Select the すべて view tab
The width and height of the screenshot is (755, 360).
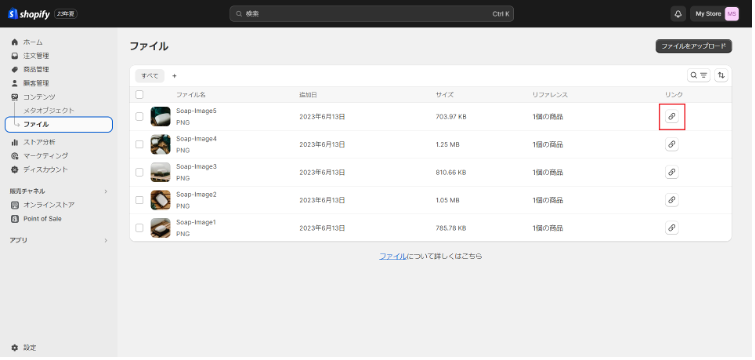point(150,76)
